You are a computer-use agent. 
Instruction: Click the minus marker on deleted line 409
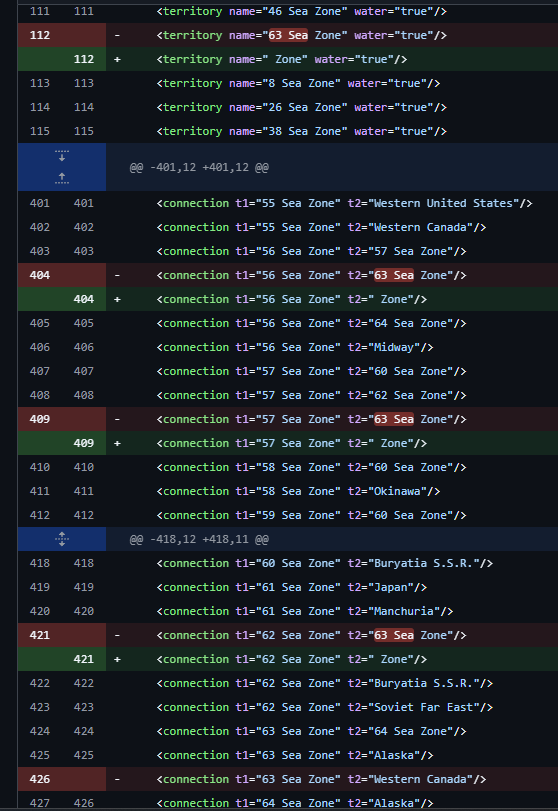[x=117, y=419]
